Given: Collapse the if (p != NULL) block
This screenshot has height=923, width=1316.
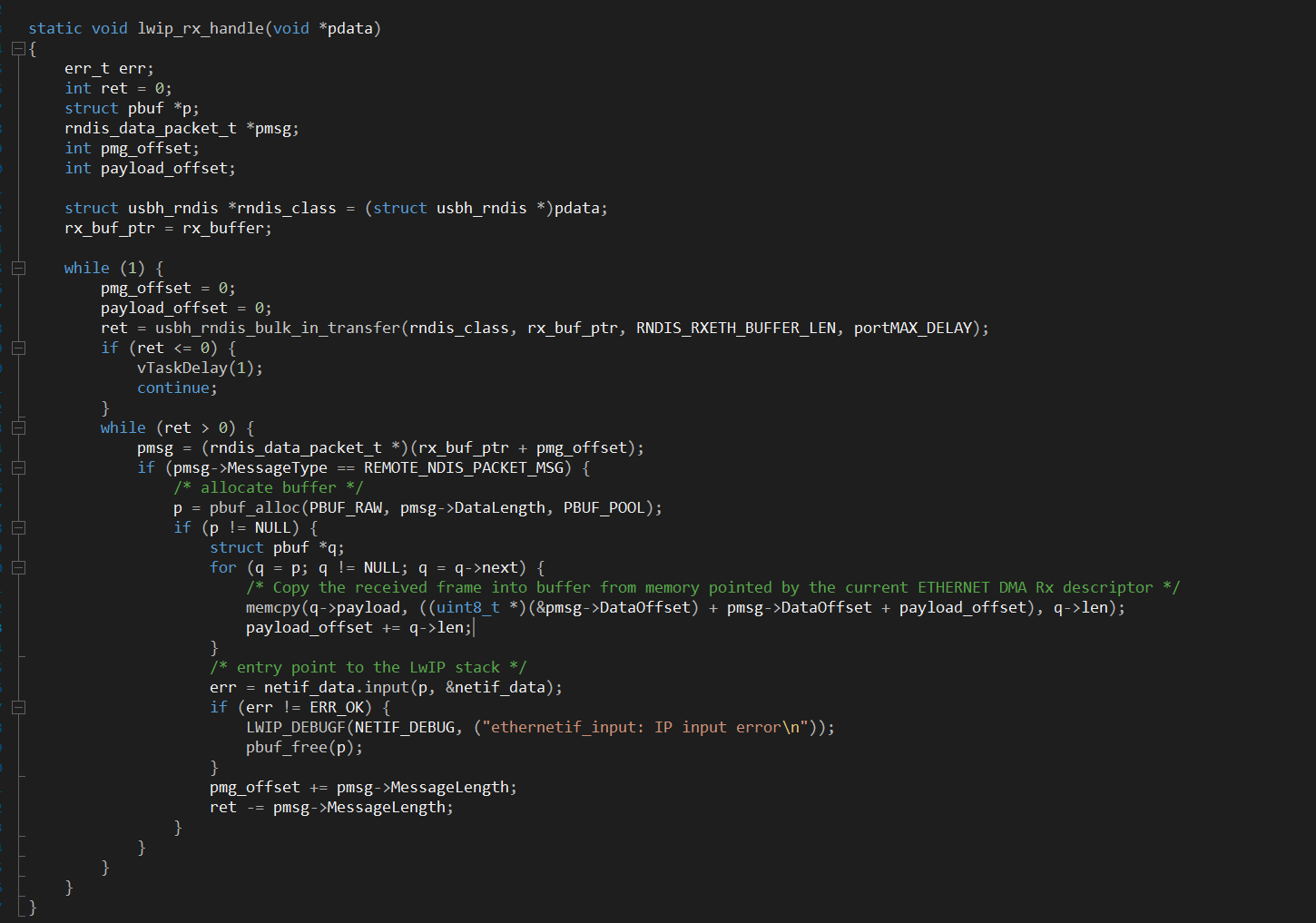Looking at the screenshot, I should [18, 527].
